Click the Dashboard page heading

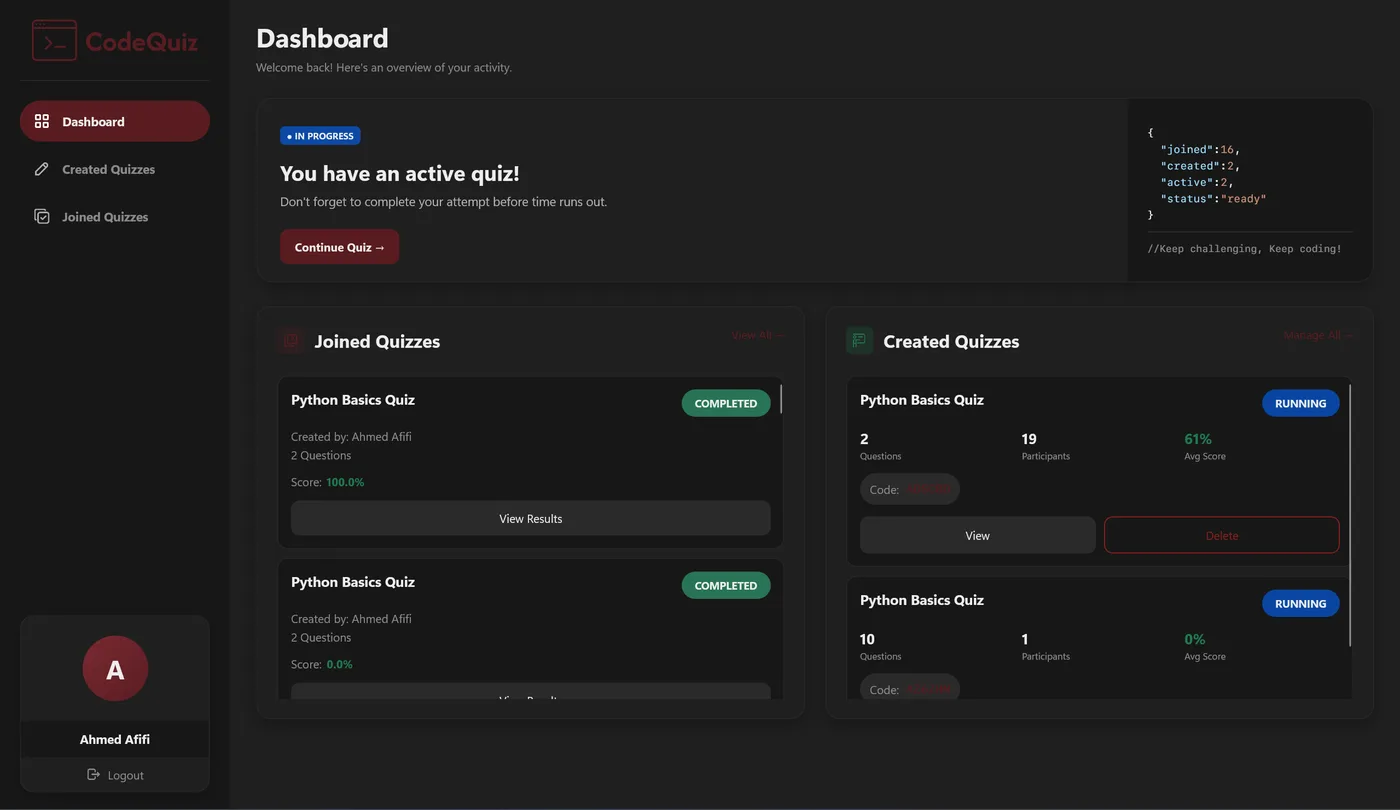322,38
